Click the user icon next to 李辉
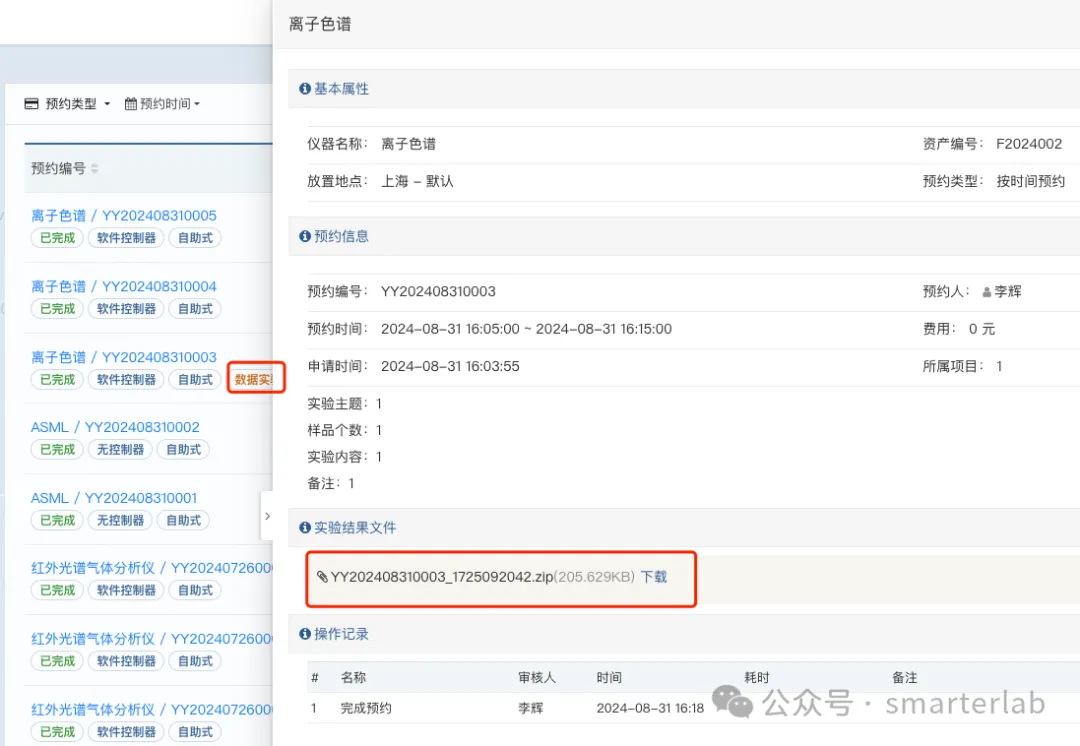The width and height of the screenshot is (1080, 746). click(986, 292)
